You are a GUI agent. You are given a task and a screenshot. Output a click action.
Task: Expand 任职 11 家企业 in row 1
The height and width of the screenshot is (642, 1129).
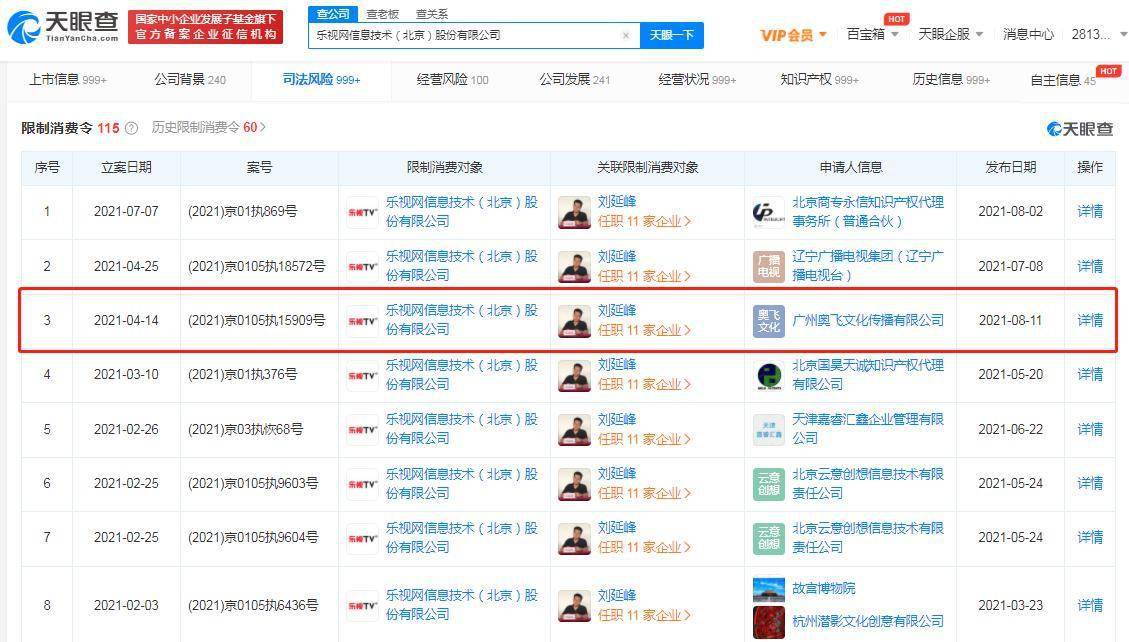[644, 222]
